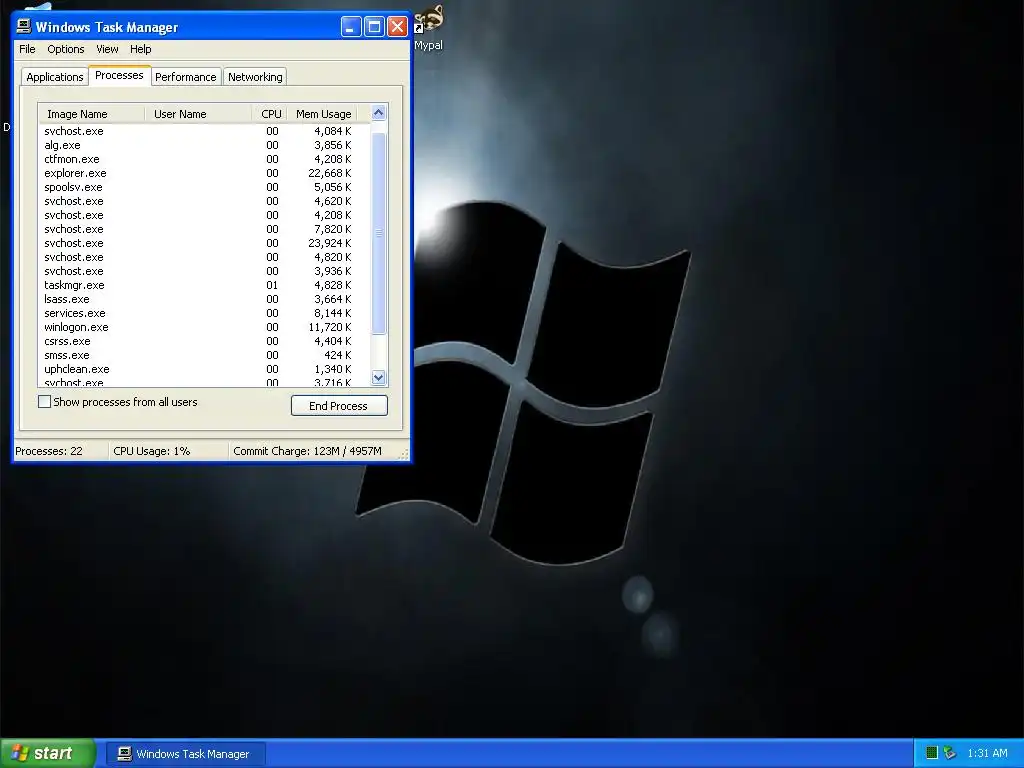This screenshot has width=1024, height=768.
Task: Select the winlogon.exe process
Action: (x=204, y=327)
